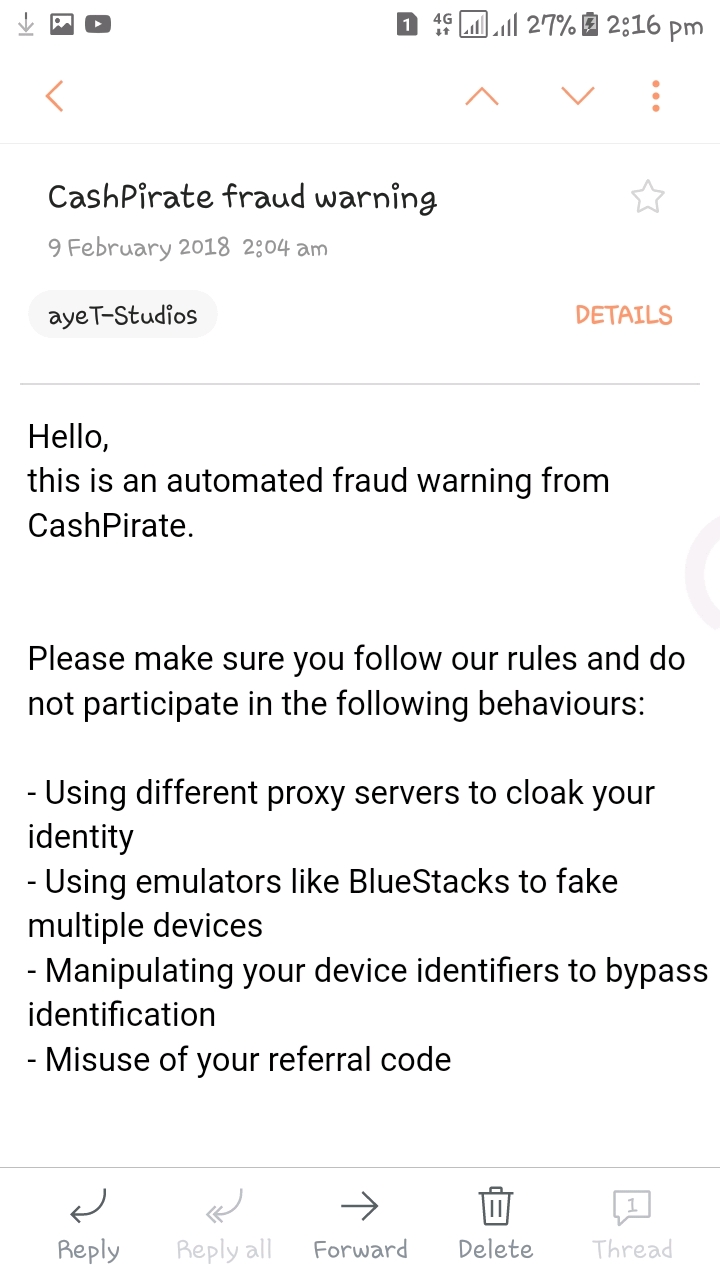720x1280 pixels.
Task: Tap the ayeT-Studios sender chip
Action: 123,316
